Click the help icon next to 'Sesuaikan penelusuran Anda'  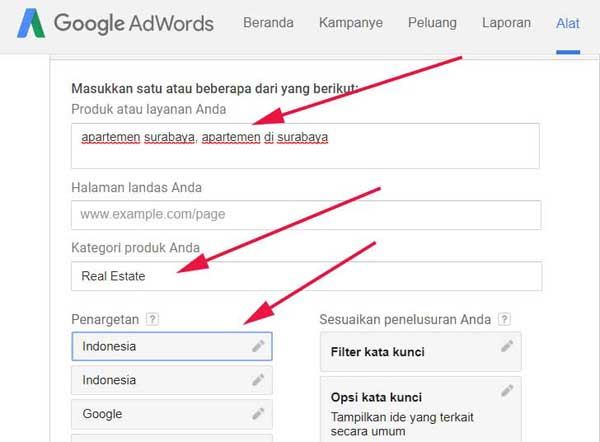pos(504,319)
